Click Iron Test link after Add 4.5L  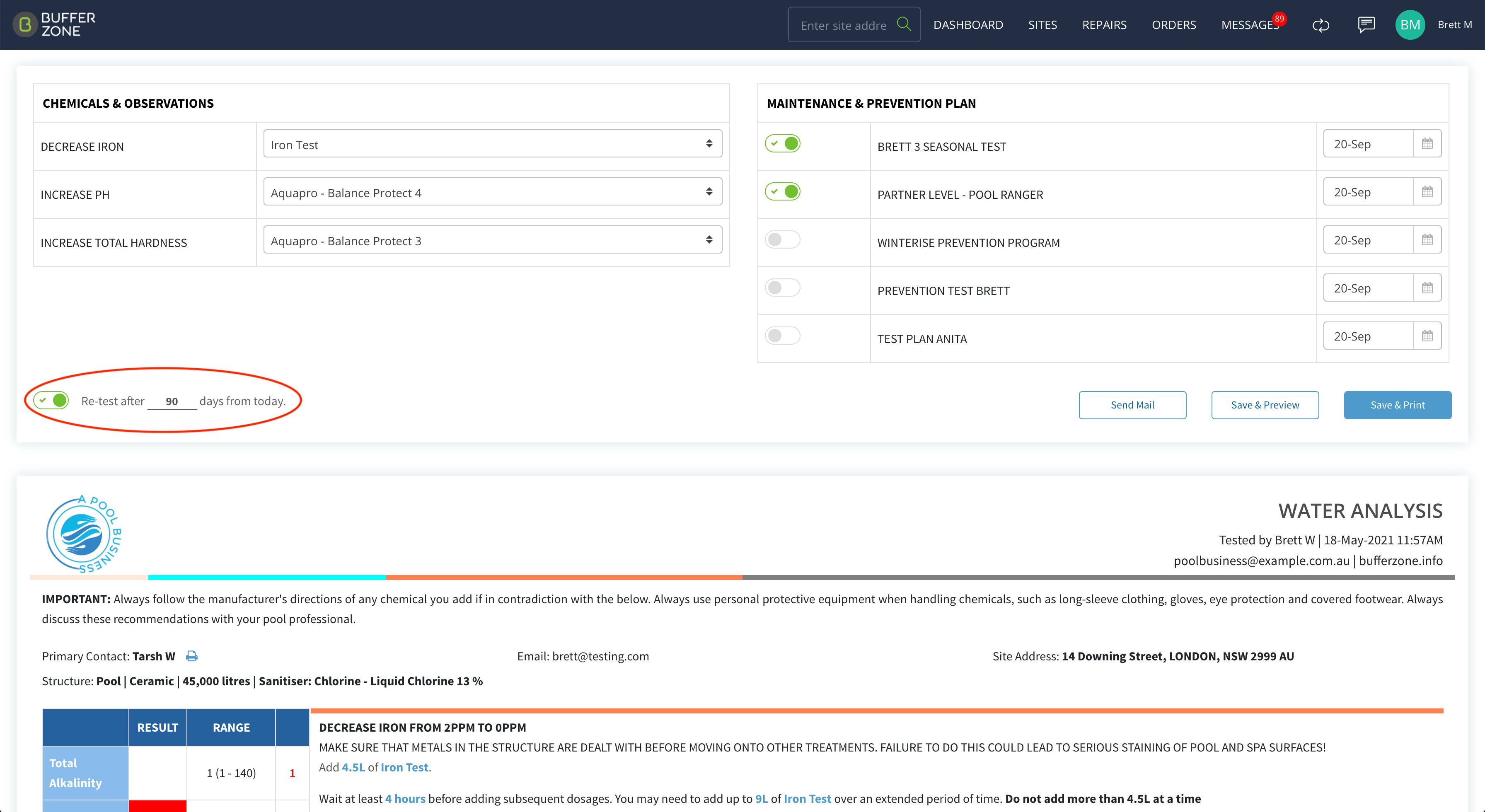pos(404,767)
